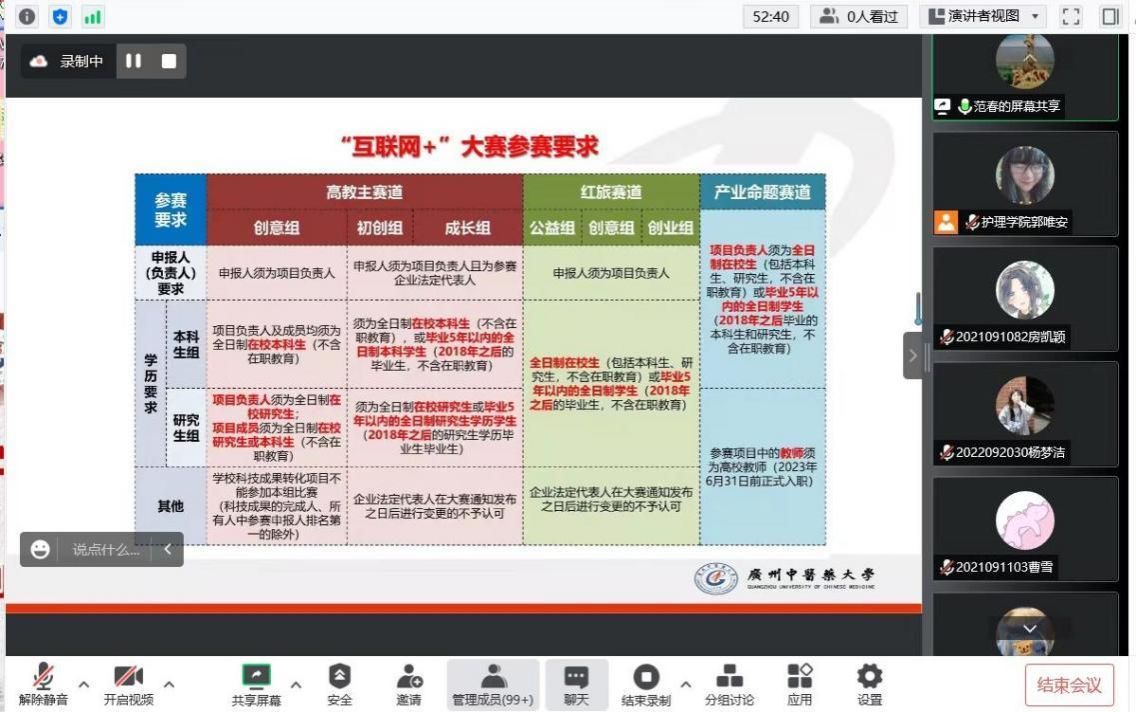The image size is (1136, 712).
Task: Expand video options arrow beside 开启视频
Action: click(169, 684)
